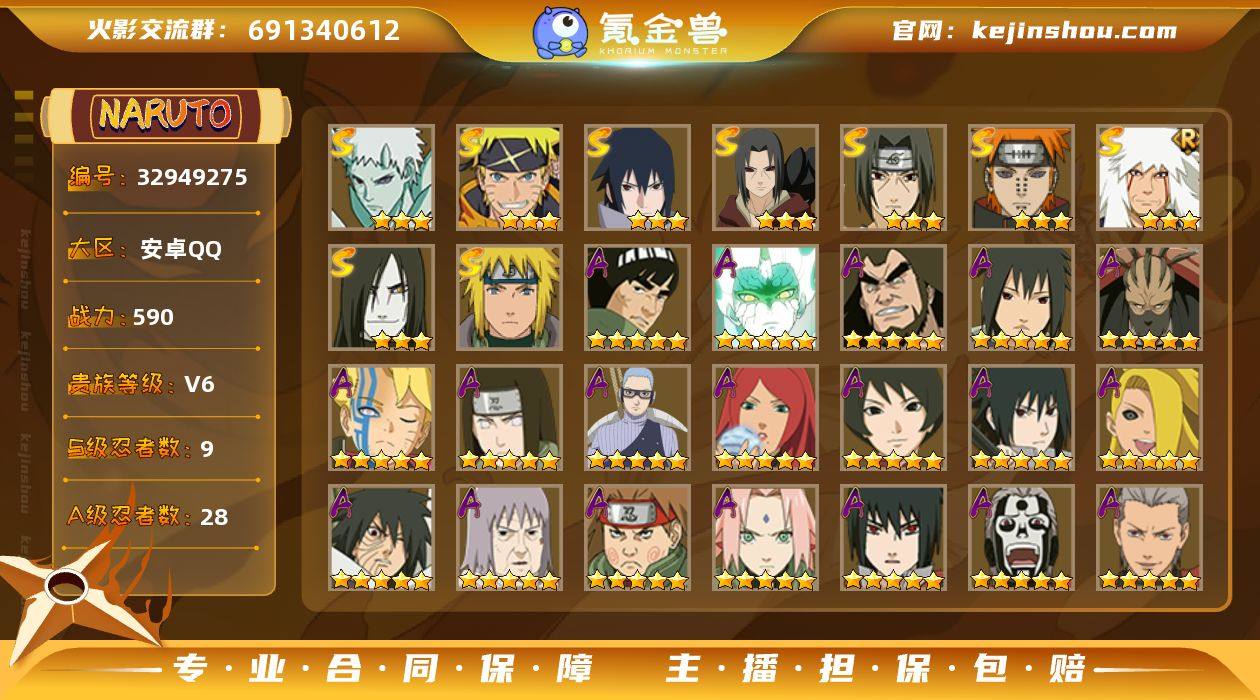1260x700 pixels.
Task: Pick the pink-haired Sakura portrait
Action: click(765, 537)
